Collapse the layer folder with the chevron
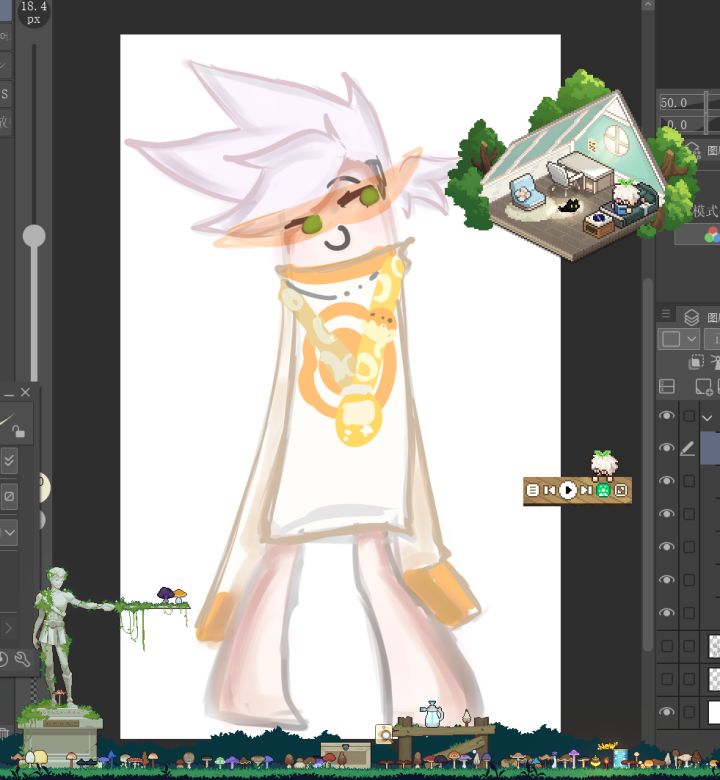Screen dimensions: 720x780 click(707, 418)
